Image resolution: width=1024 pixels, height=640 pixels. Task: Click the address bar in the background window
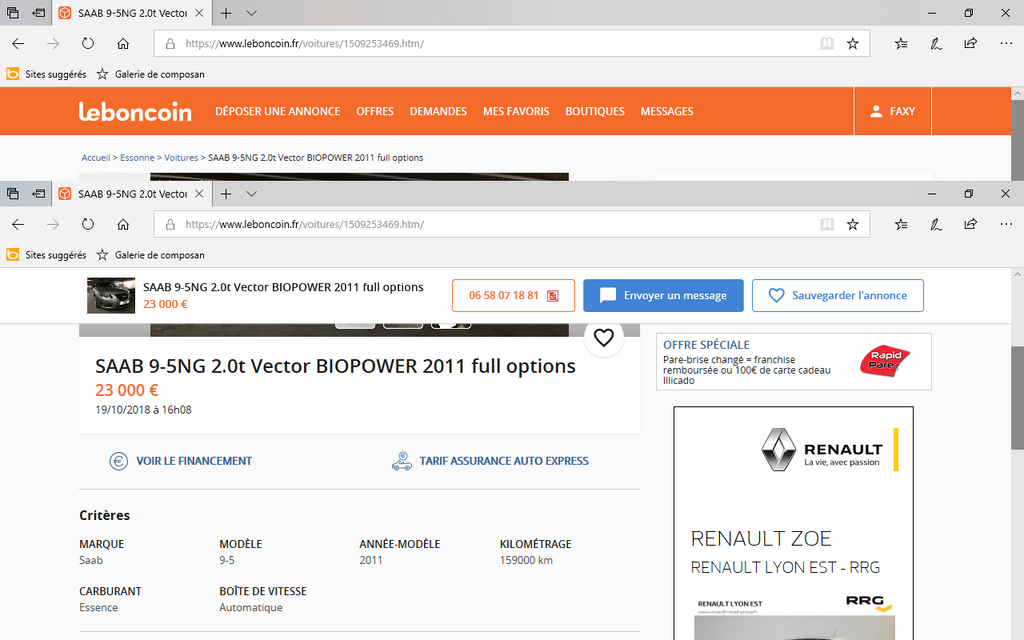(511, 44)
